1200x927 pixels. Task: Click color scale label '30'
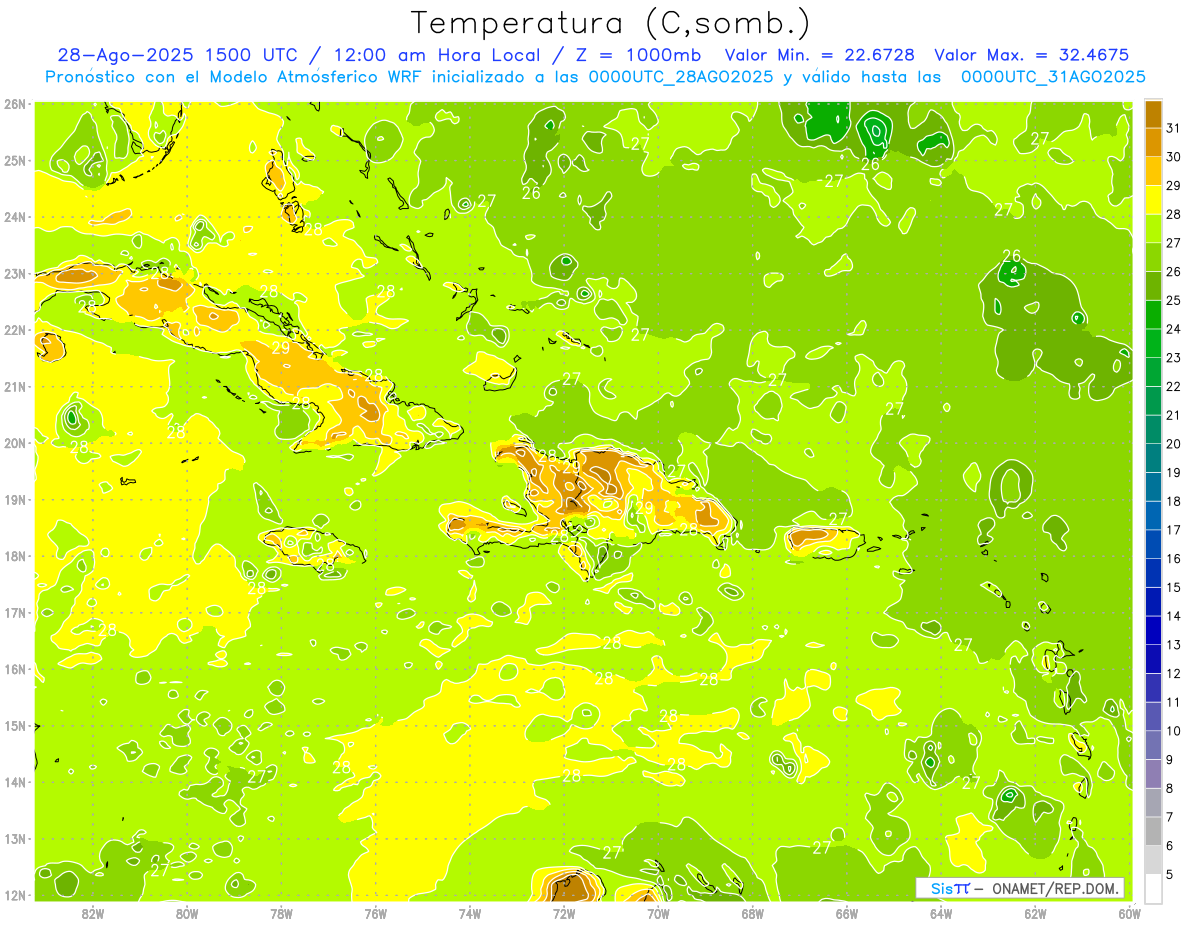point(1173,157)
